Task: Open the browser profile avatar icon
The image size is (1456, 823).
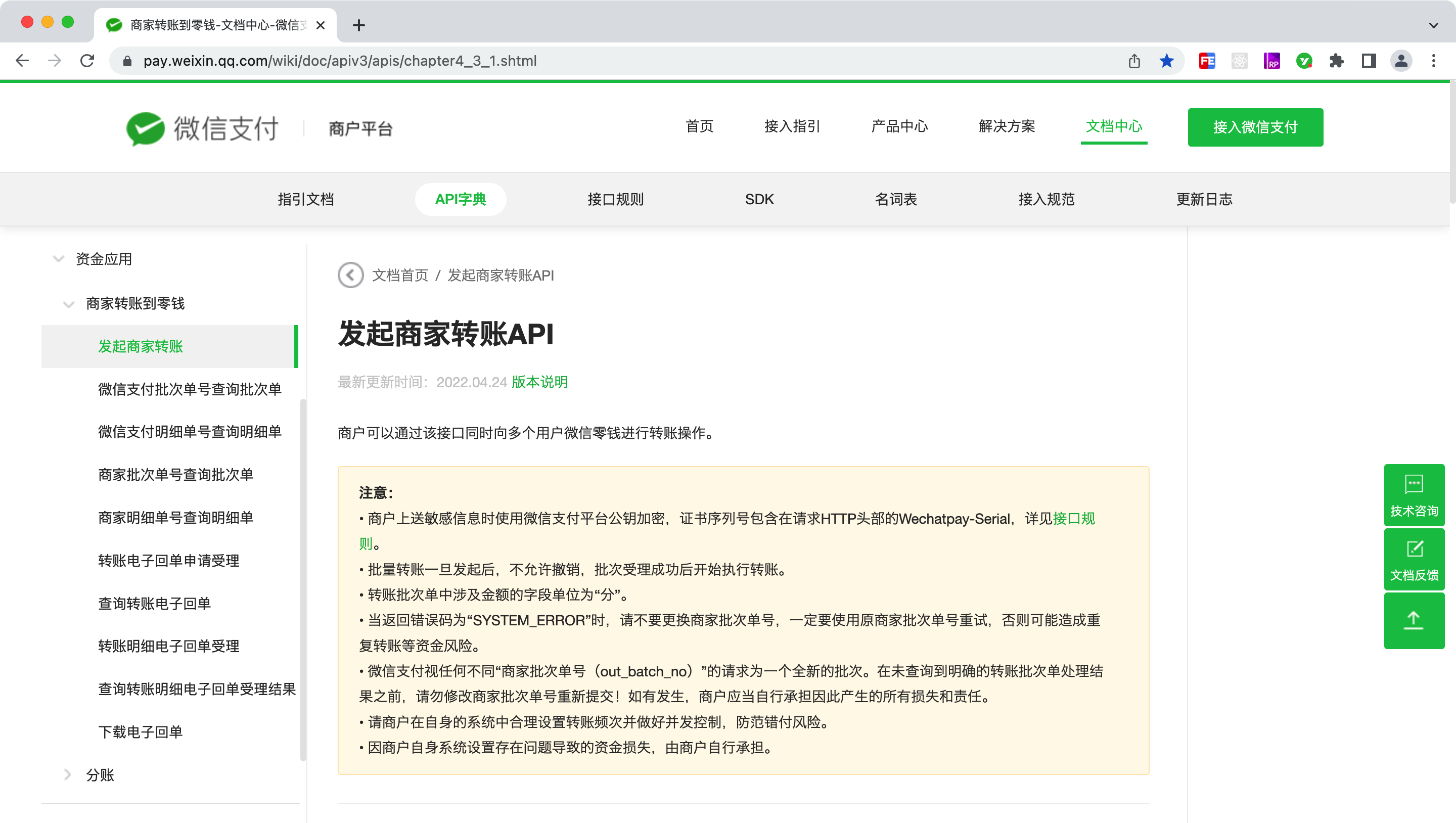Action: tap(1400, 61)
